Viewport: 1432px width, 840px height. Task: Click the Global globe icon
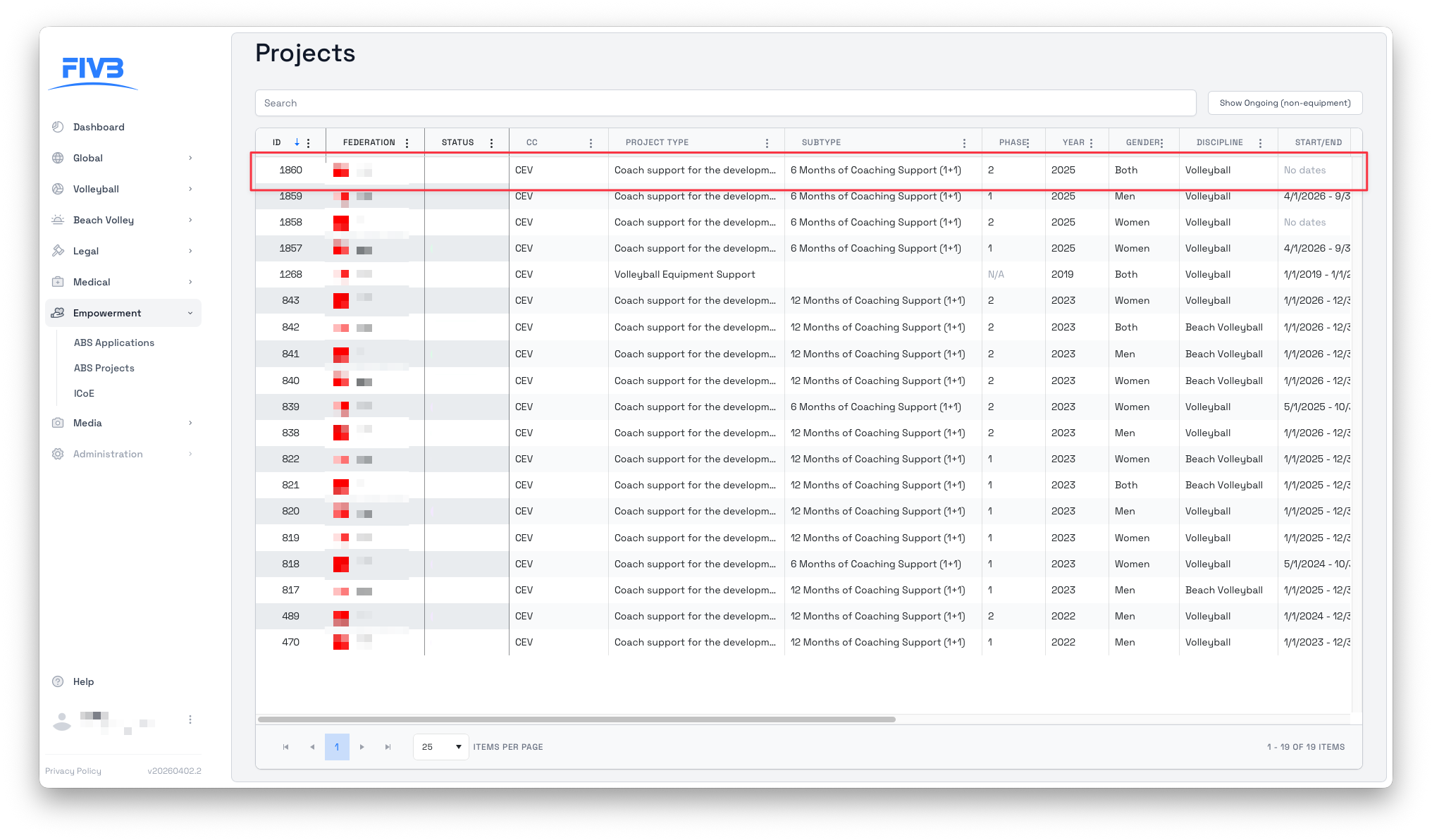click(58, 158)
